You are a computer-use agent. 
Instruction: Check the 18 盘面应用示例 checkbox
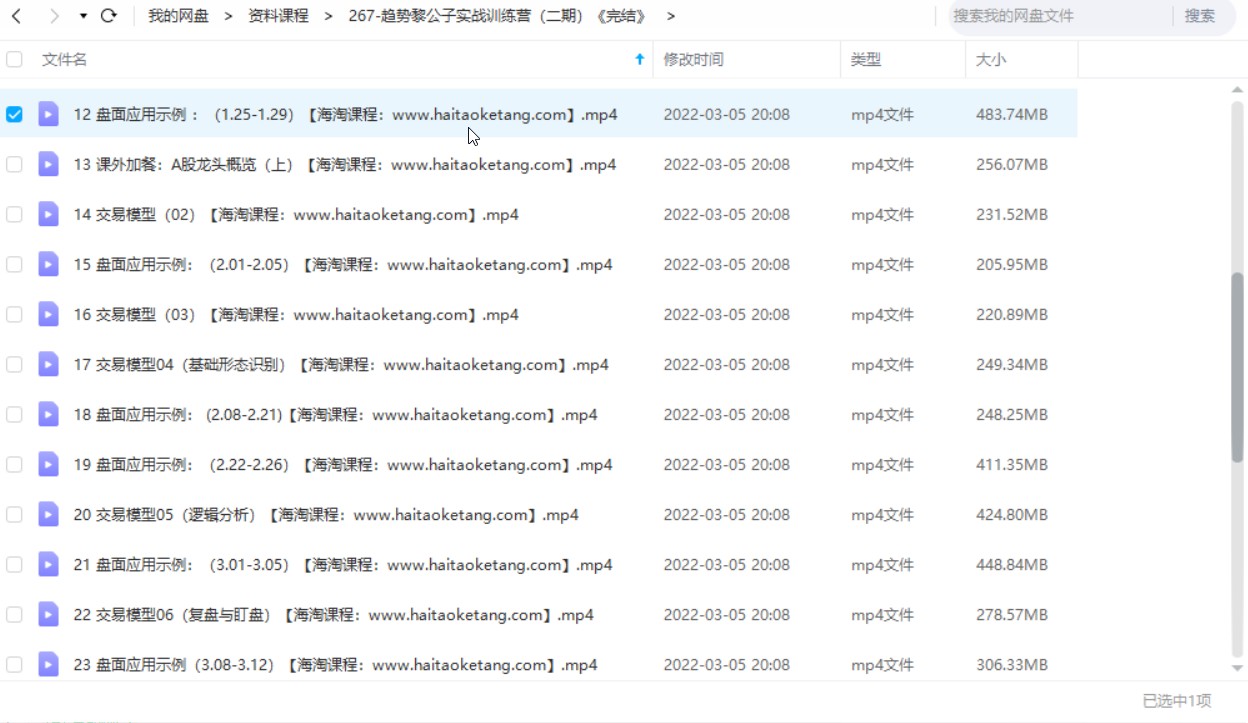coord(14,414)
